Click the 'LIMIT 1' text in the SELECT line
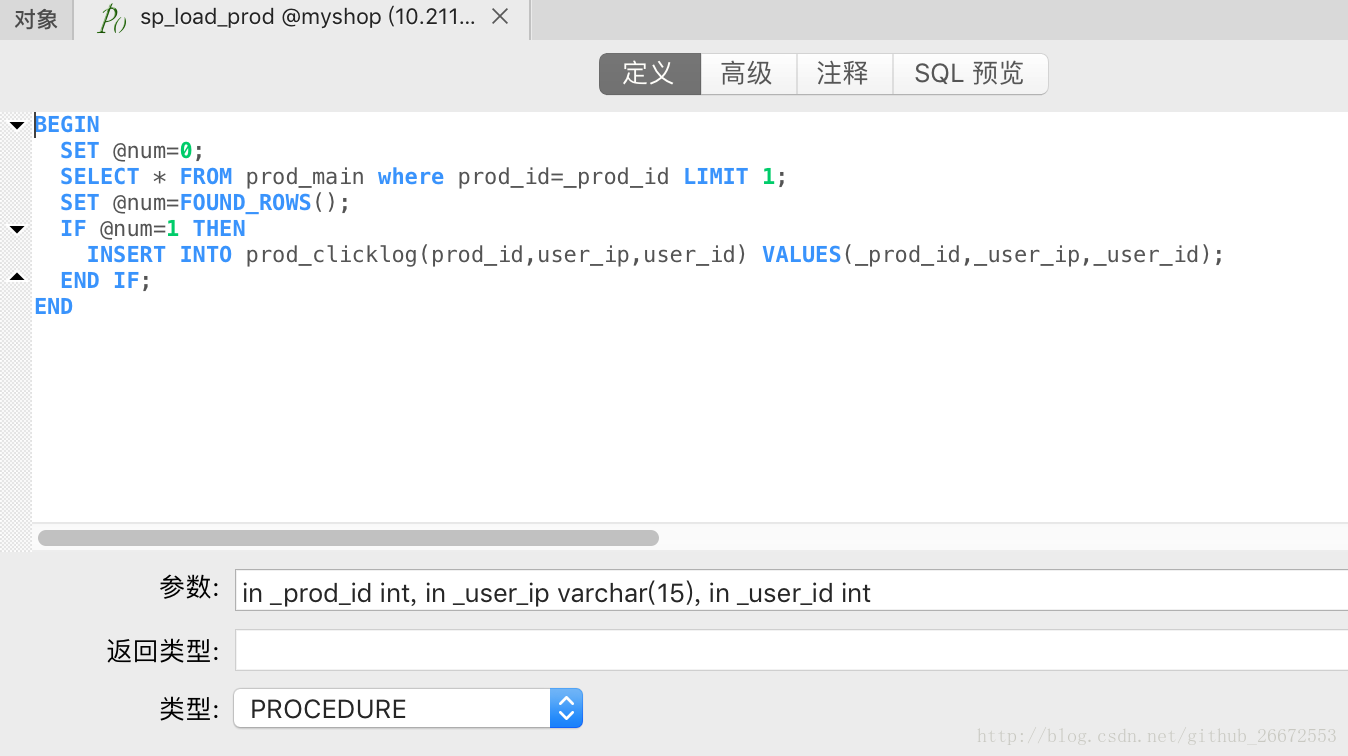This screenshot has width=1348, height=756. pos(729,177)
